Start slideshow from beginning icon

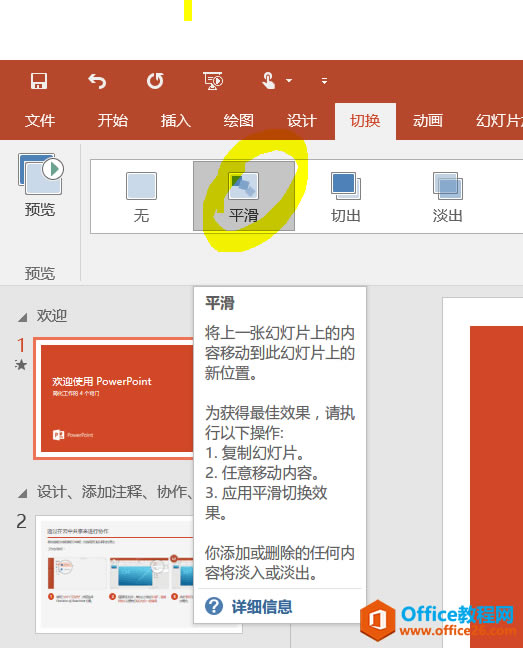(x=213, y=81)
